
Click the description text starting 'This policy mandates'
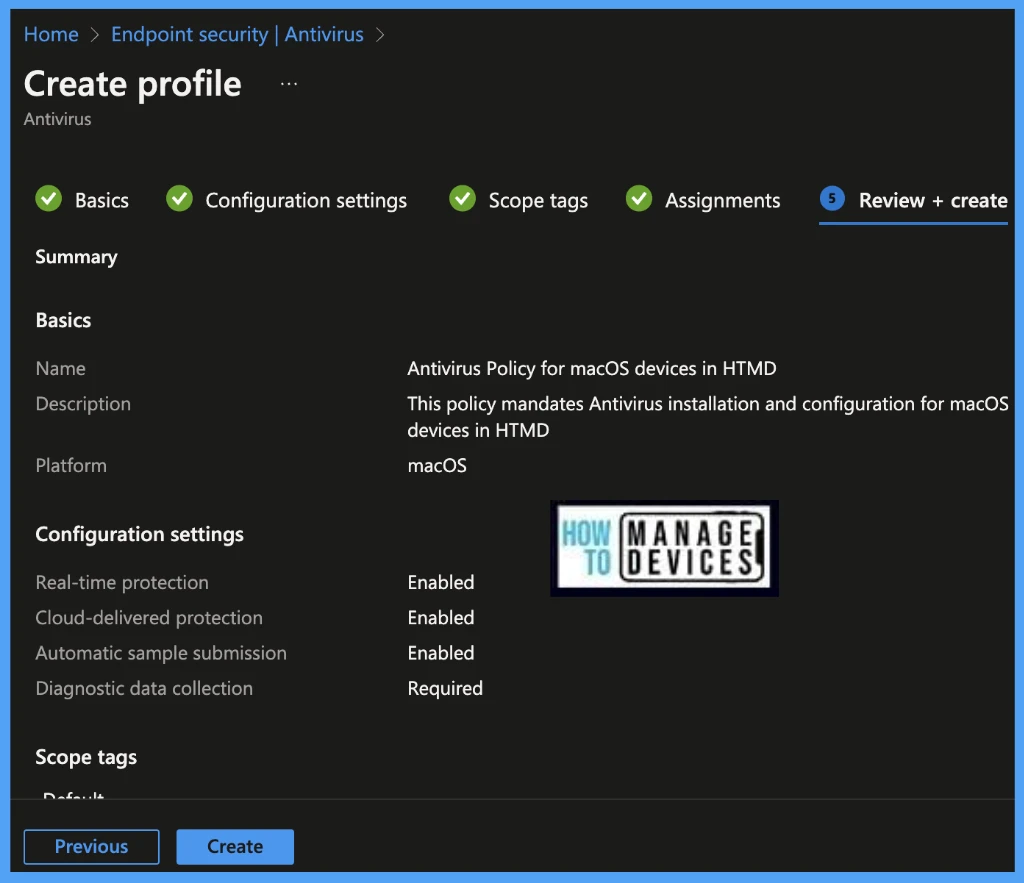(708, 417)
